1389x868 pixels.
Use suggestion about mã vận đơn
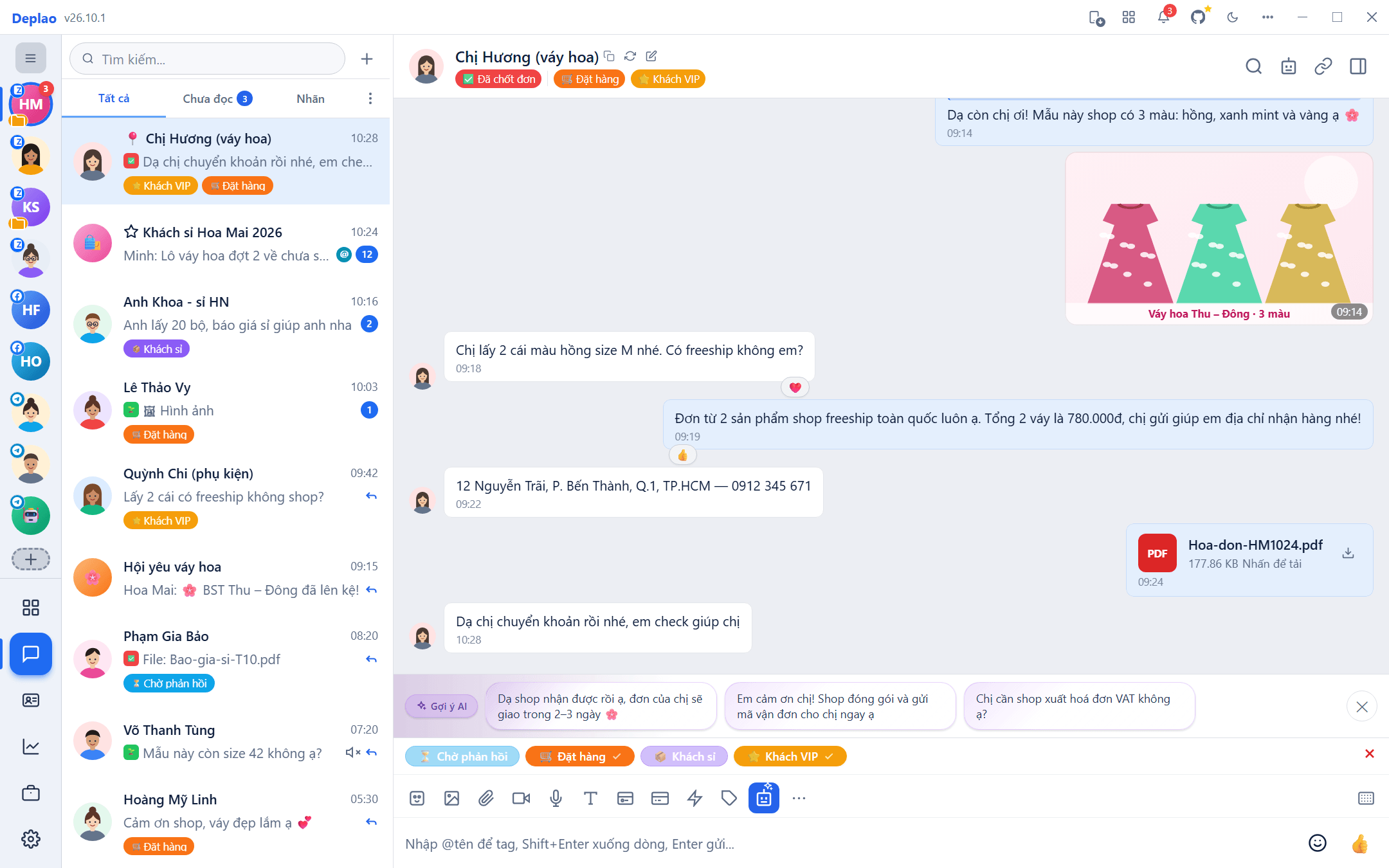coord(840,707)
